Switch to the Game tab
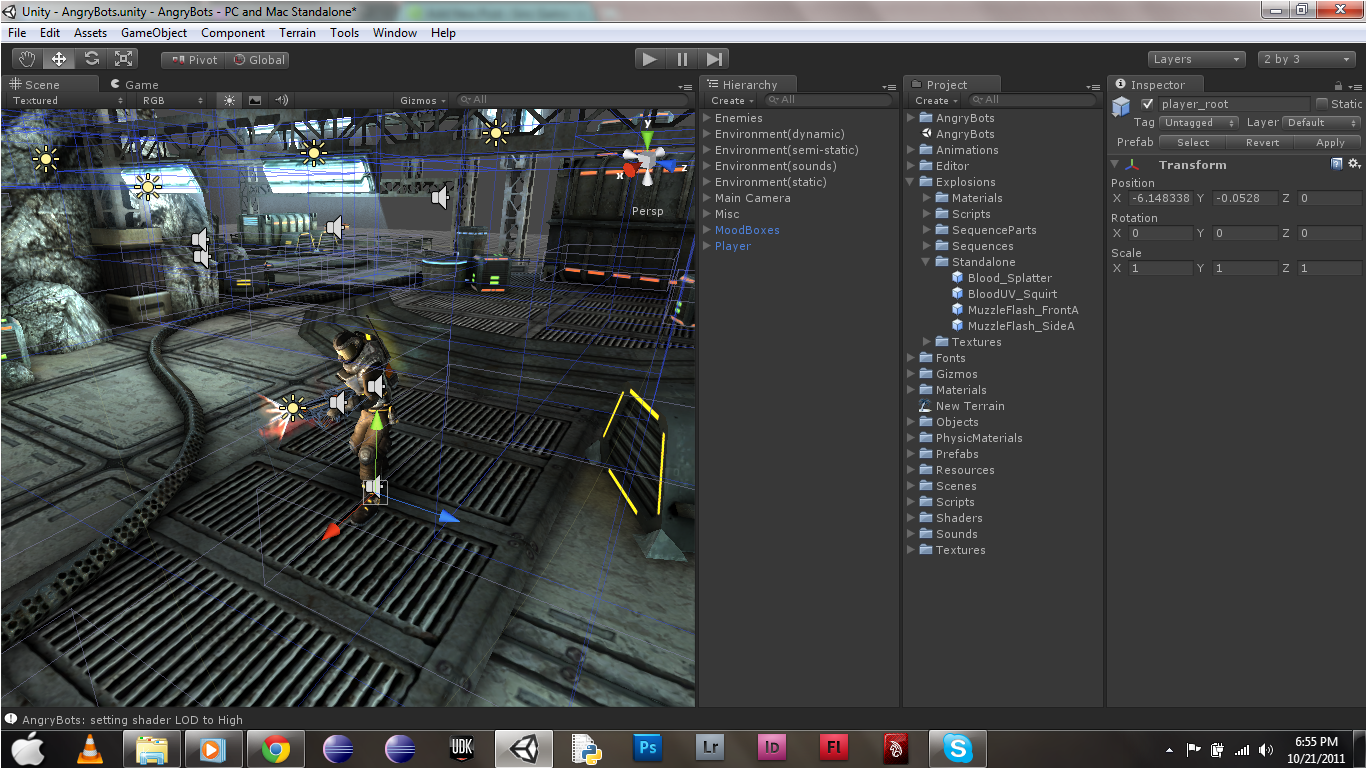Image resolution: width=1366 pixels, height=768 pixels. tap(135, 85)
